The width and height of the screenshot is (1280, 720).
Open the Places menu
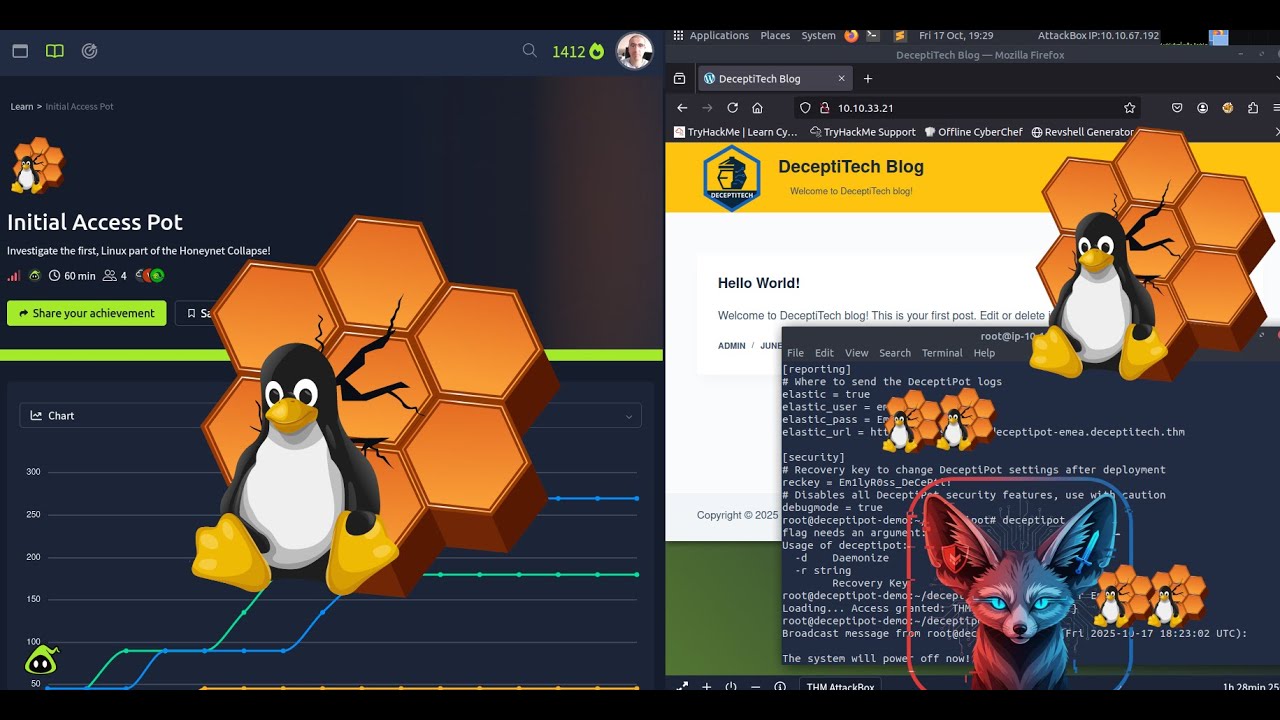tap(775, 35)
